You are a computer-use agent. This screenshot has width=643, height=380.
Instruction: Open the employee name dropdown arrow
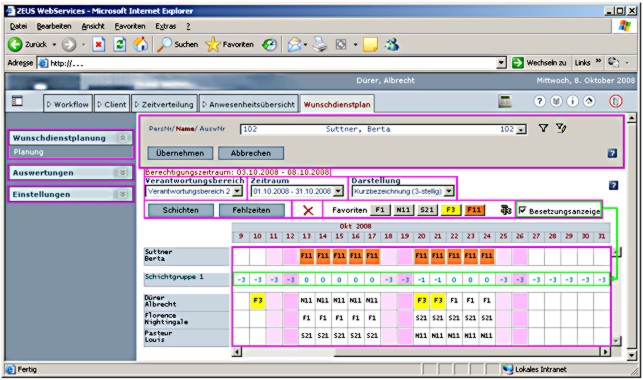(521, 130)
